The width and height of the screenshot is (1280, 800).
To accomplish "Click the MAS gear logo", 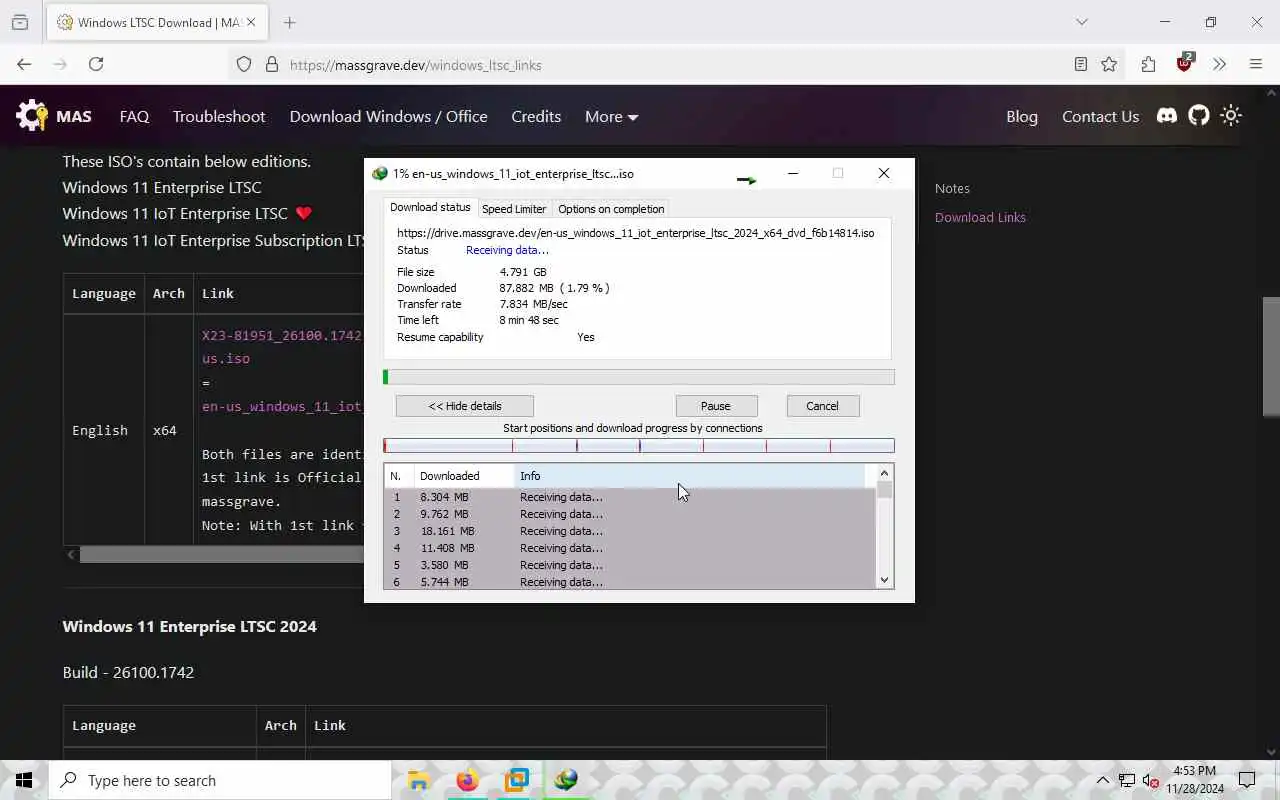I will click(32, 116).
